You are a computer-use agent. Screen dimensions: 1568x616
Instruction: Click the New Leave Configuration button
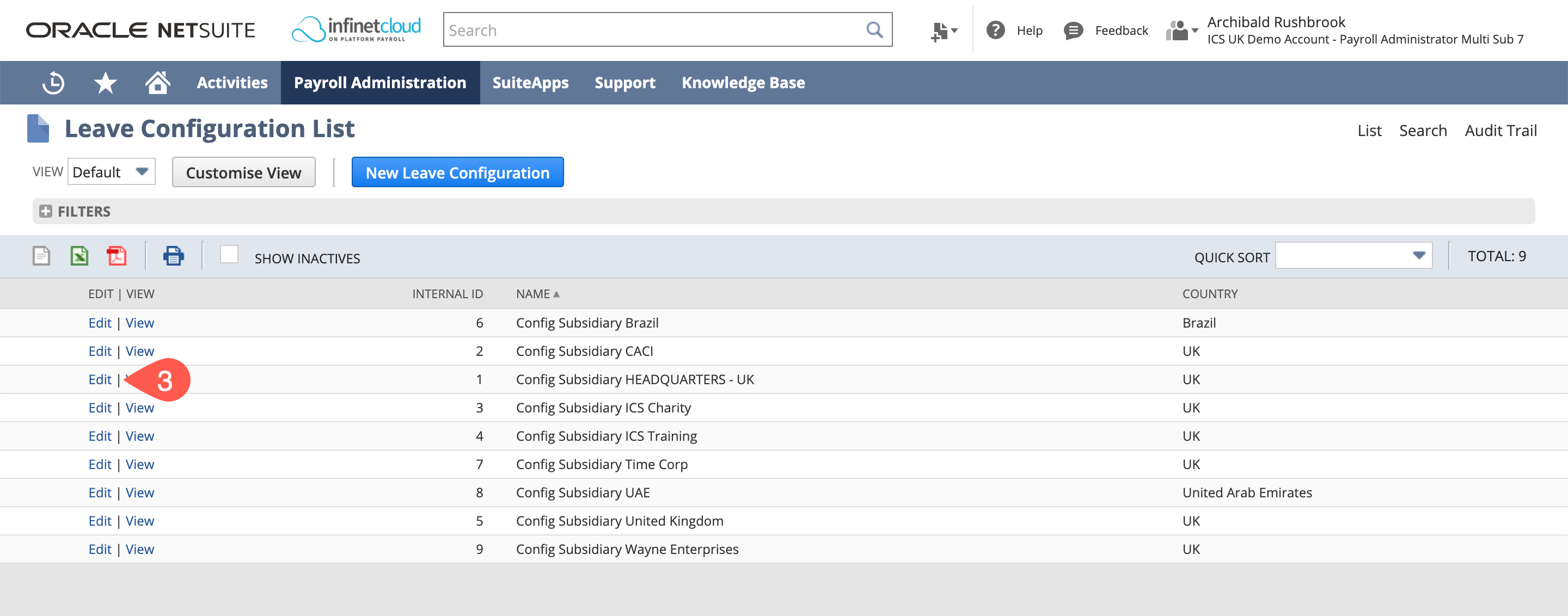[457, 172]
